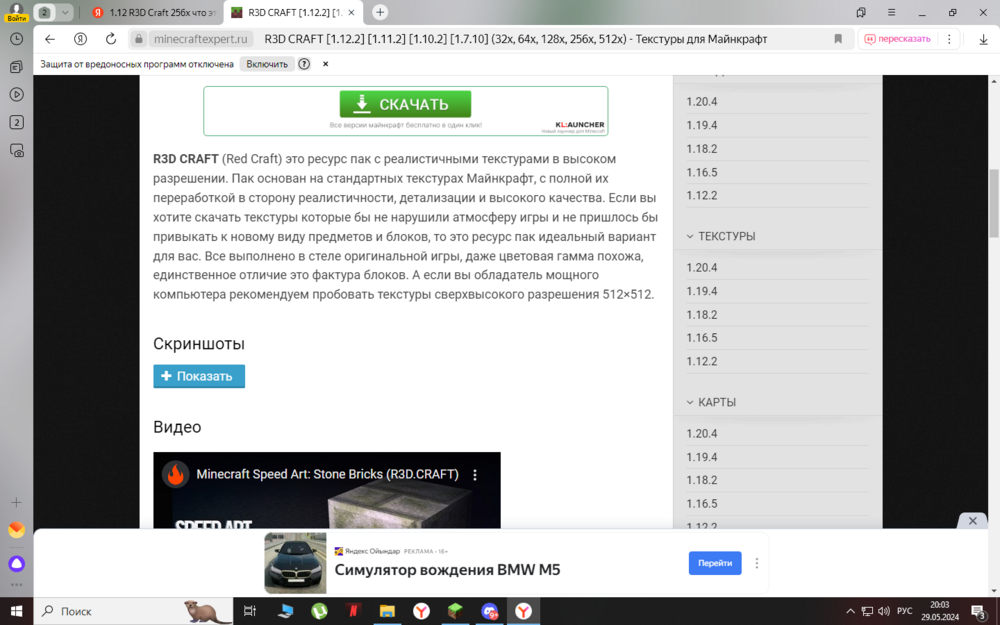
Task: Open uTorrent from the taskbar
Action: pos(320,612)
